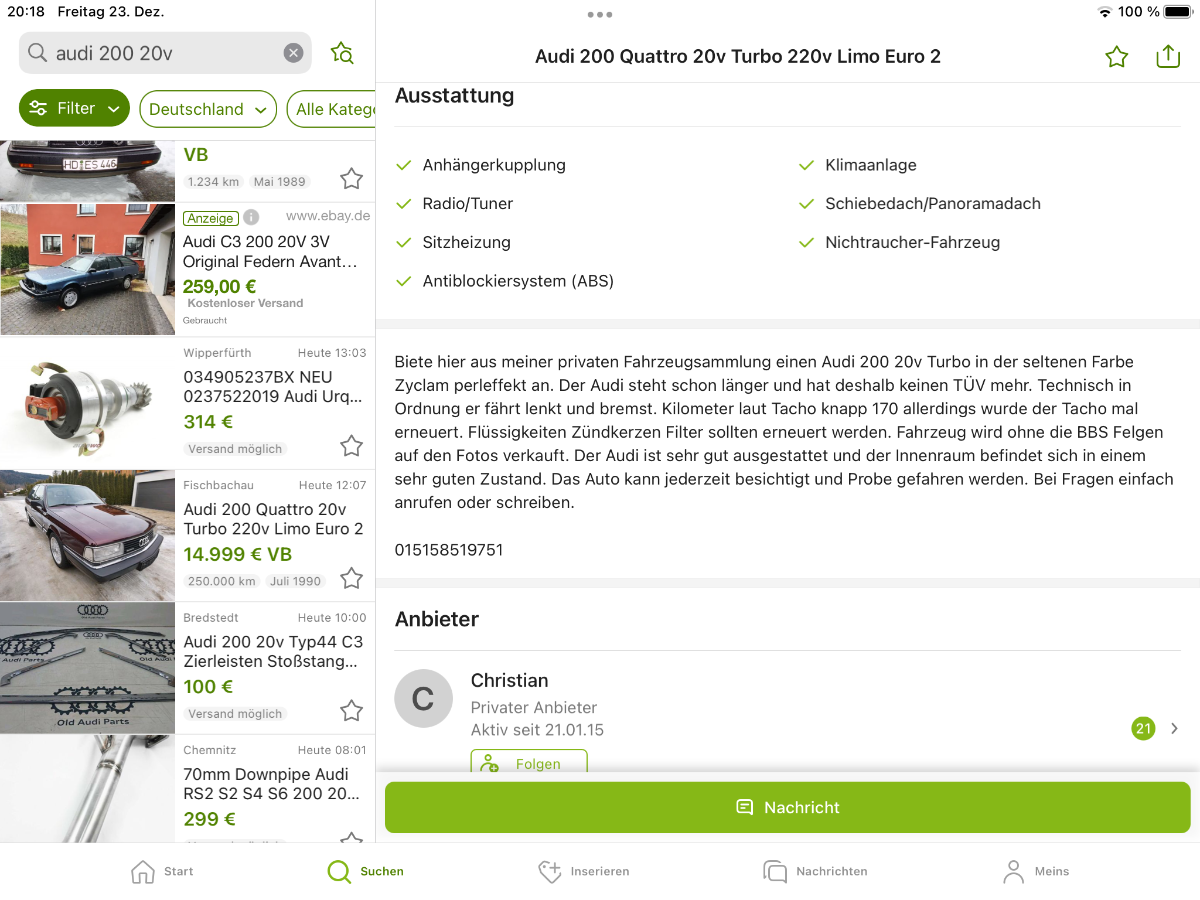Open the Alle Kategorien dropdown
The width and height of the screenshot is (1200, 900).
tap(334, 109)
